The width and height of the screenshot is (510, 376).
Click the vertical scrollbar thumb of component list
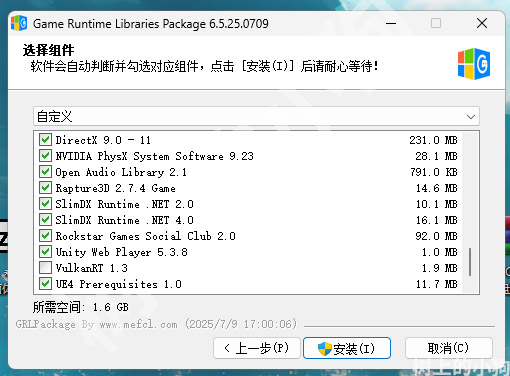(x=470, y=262)
